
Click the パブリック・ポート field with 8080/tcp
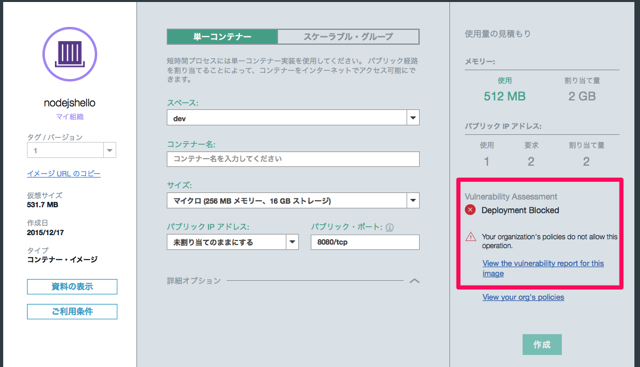[x=365, y=242]
